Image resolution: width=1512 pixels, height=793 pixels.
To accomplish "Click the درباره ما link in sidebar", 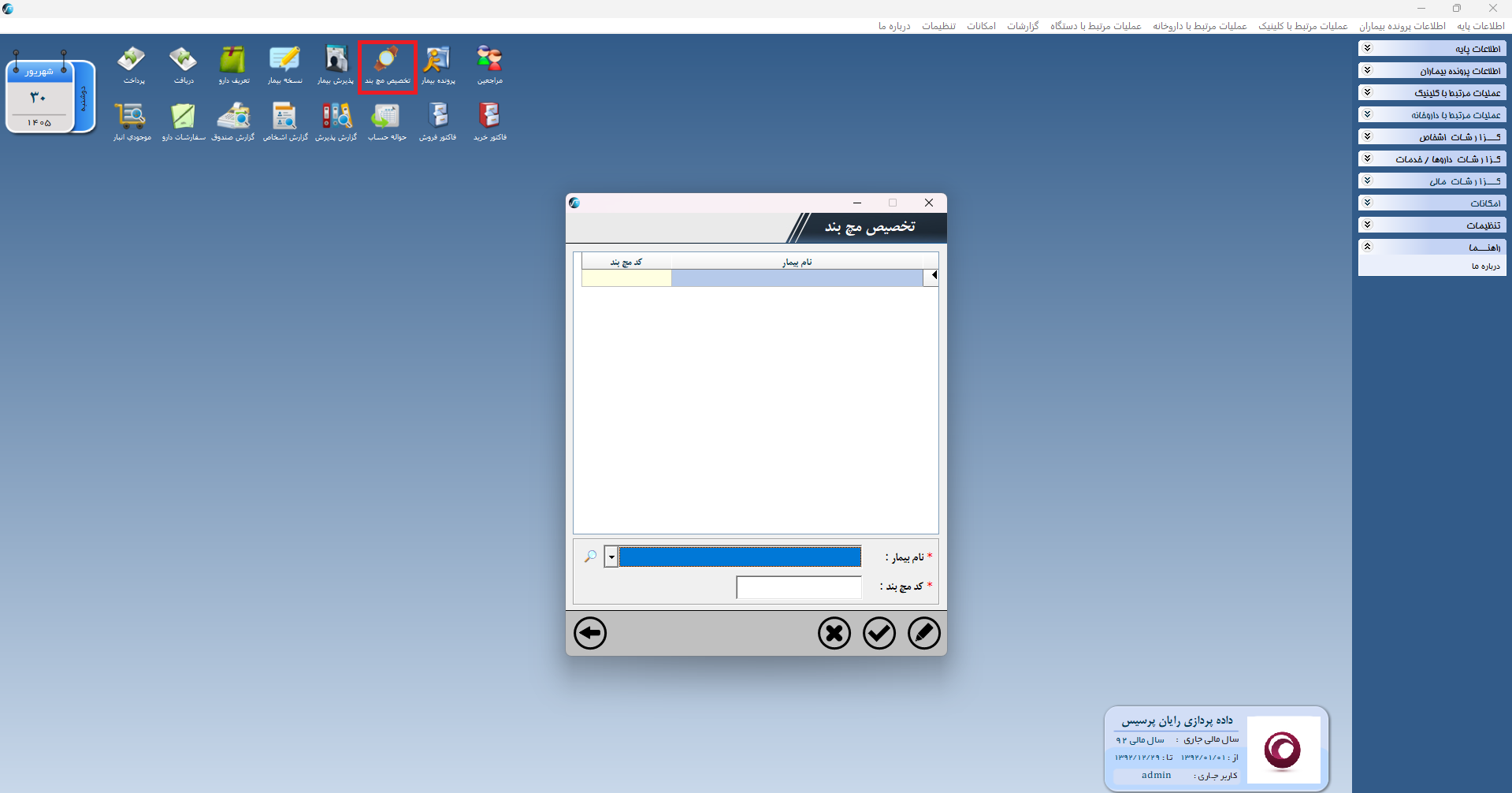I will click(x=1485, y=266).
